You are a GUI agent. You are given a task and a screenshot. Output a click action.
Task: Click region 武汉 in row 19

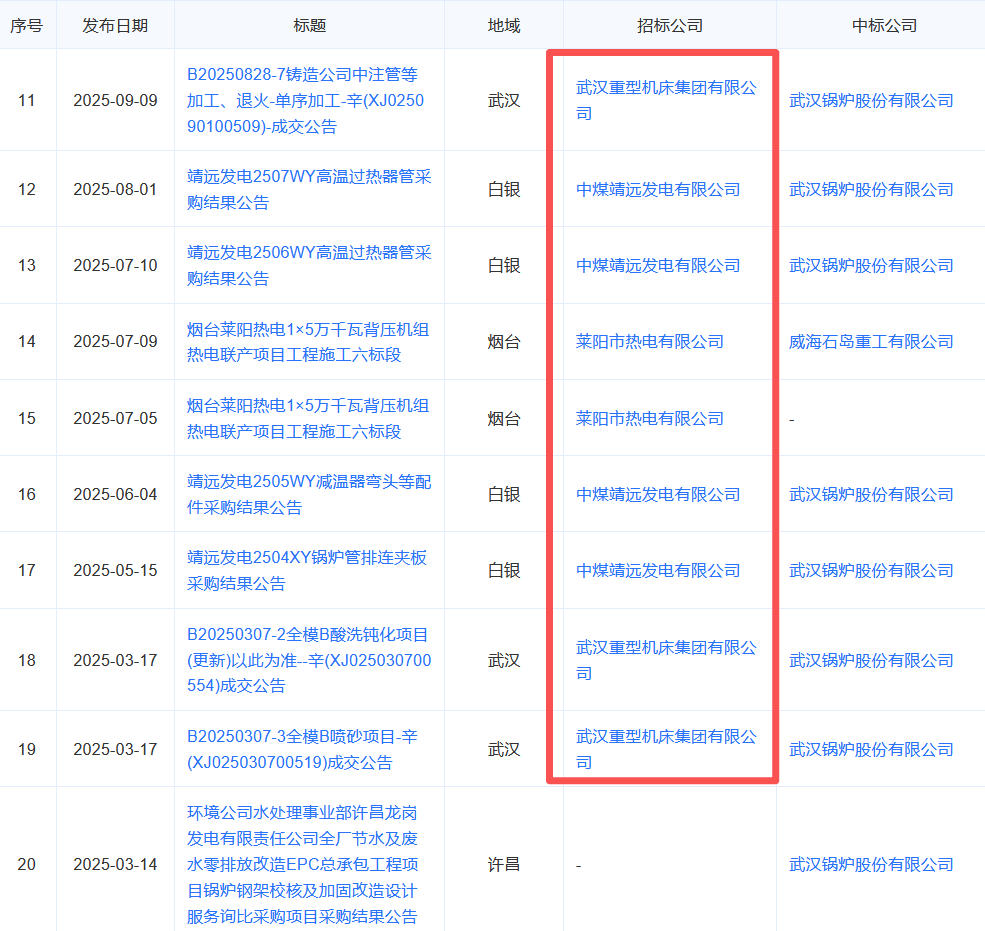504,749
